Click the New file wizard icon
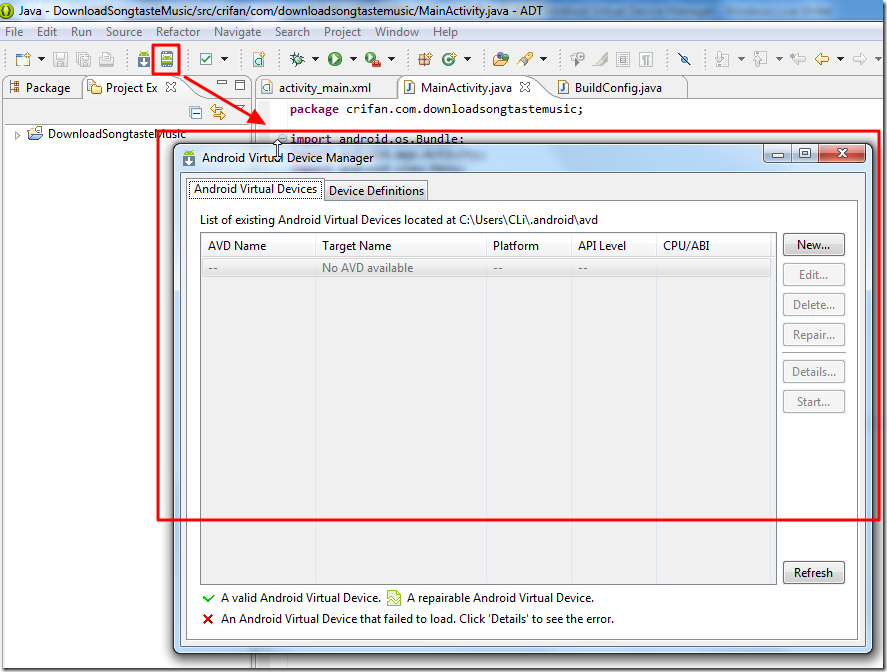This screenshot has width=887, height=672. 23,59
